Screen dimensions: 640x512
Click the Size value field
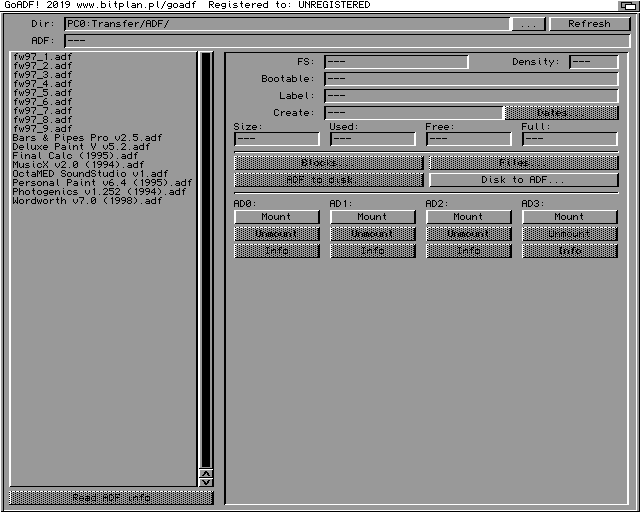click(277, 139)
